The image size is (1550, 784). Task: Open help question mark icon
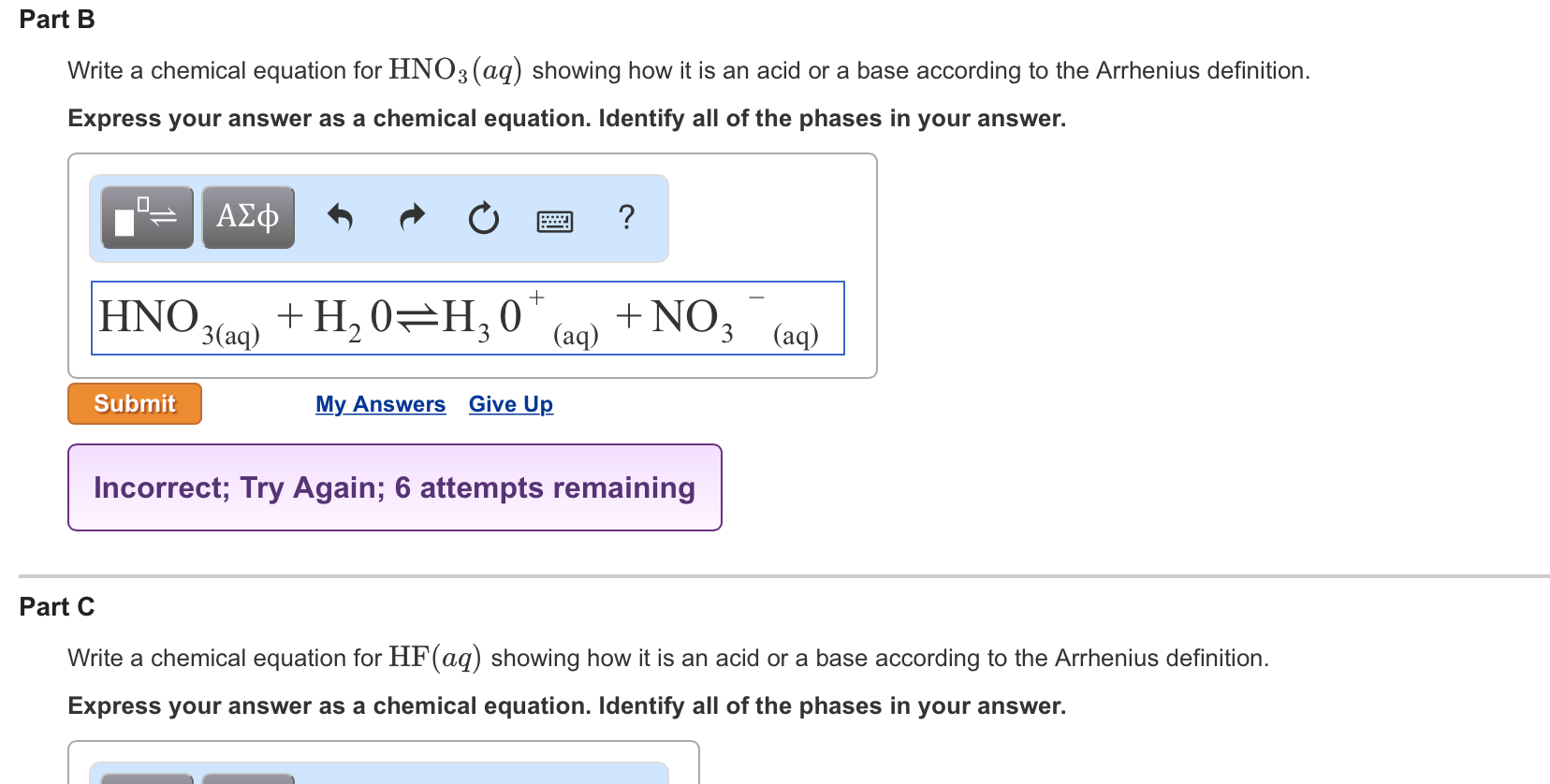point(627,217)
